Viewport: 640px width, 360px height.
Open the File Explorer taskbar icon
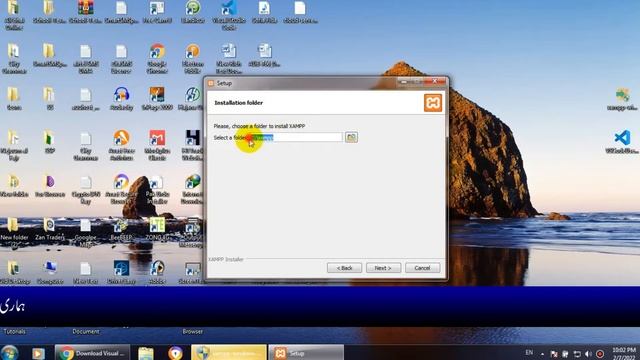146,353
